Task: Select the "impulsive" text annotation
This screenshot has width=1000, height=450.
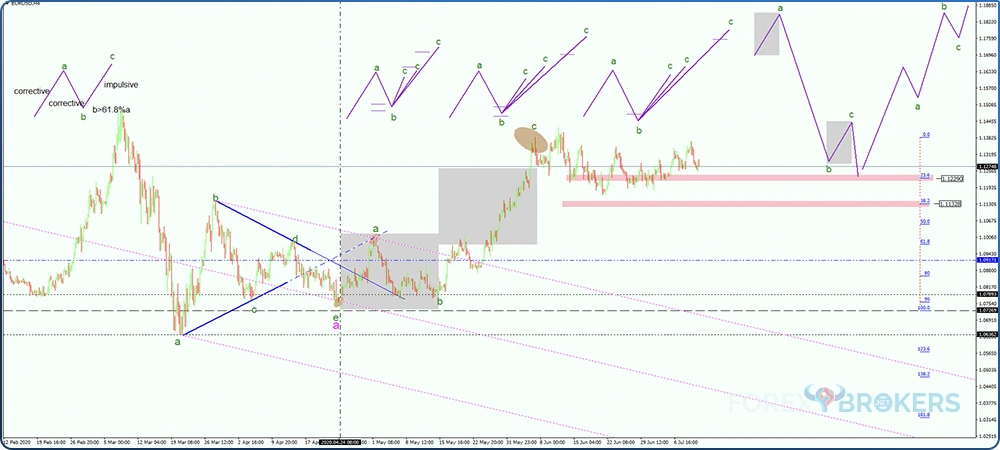Action: [121, 85]
